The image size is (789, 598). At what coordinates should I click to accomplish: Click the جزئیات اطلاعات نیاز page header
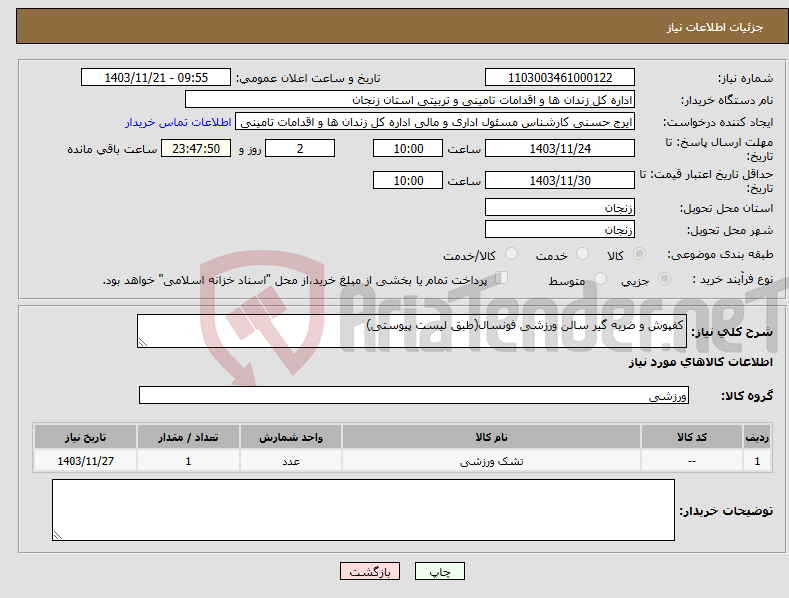pyautogui.click(x=715, y=27)
